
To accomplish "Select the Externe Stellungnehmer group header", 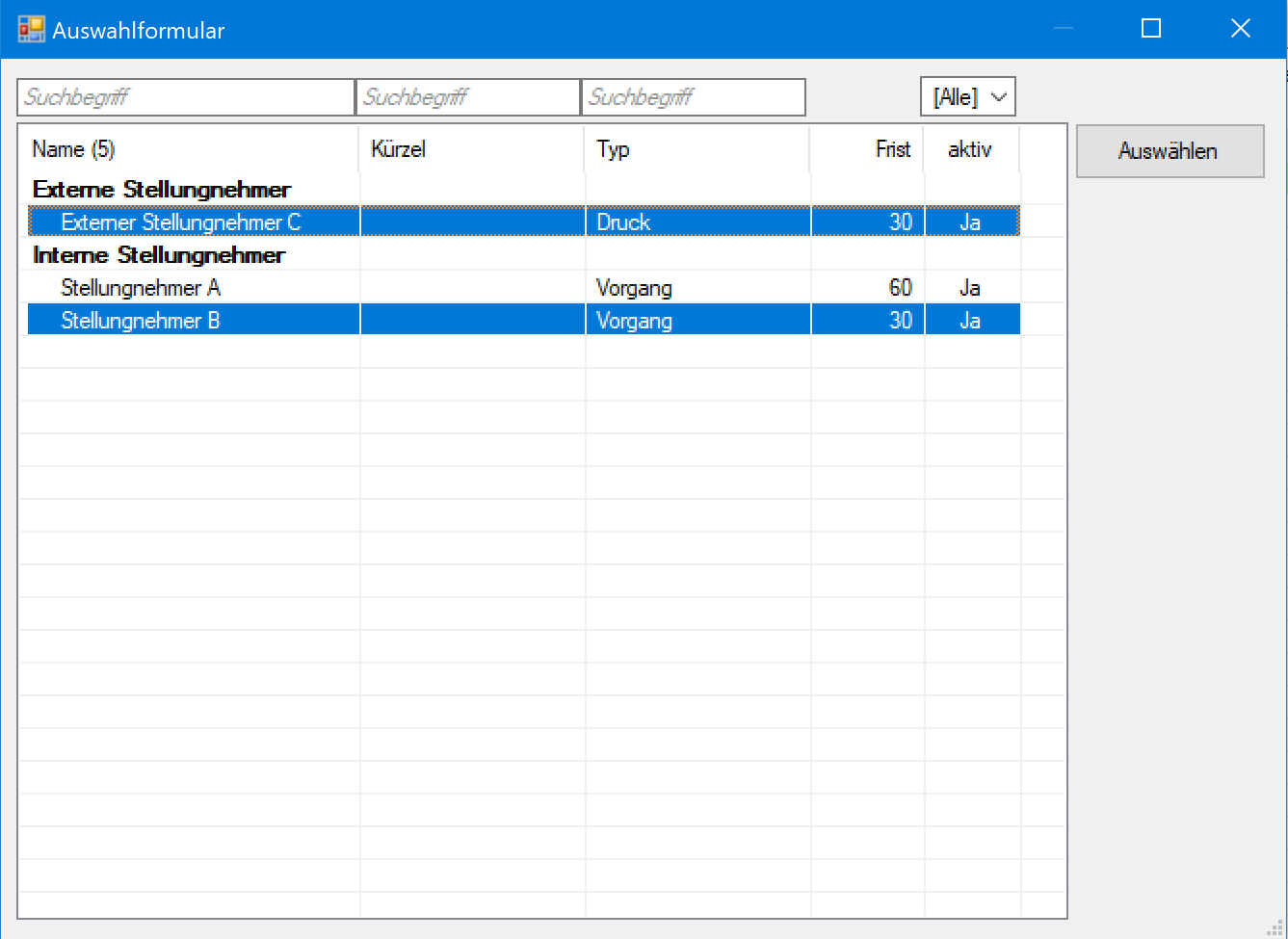I will pyautogui.click(x=162, y=190).
